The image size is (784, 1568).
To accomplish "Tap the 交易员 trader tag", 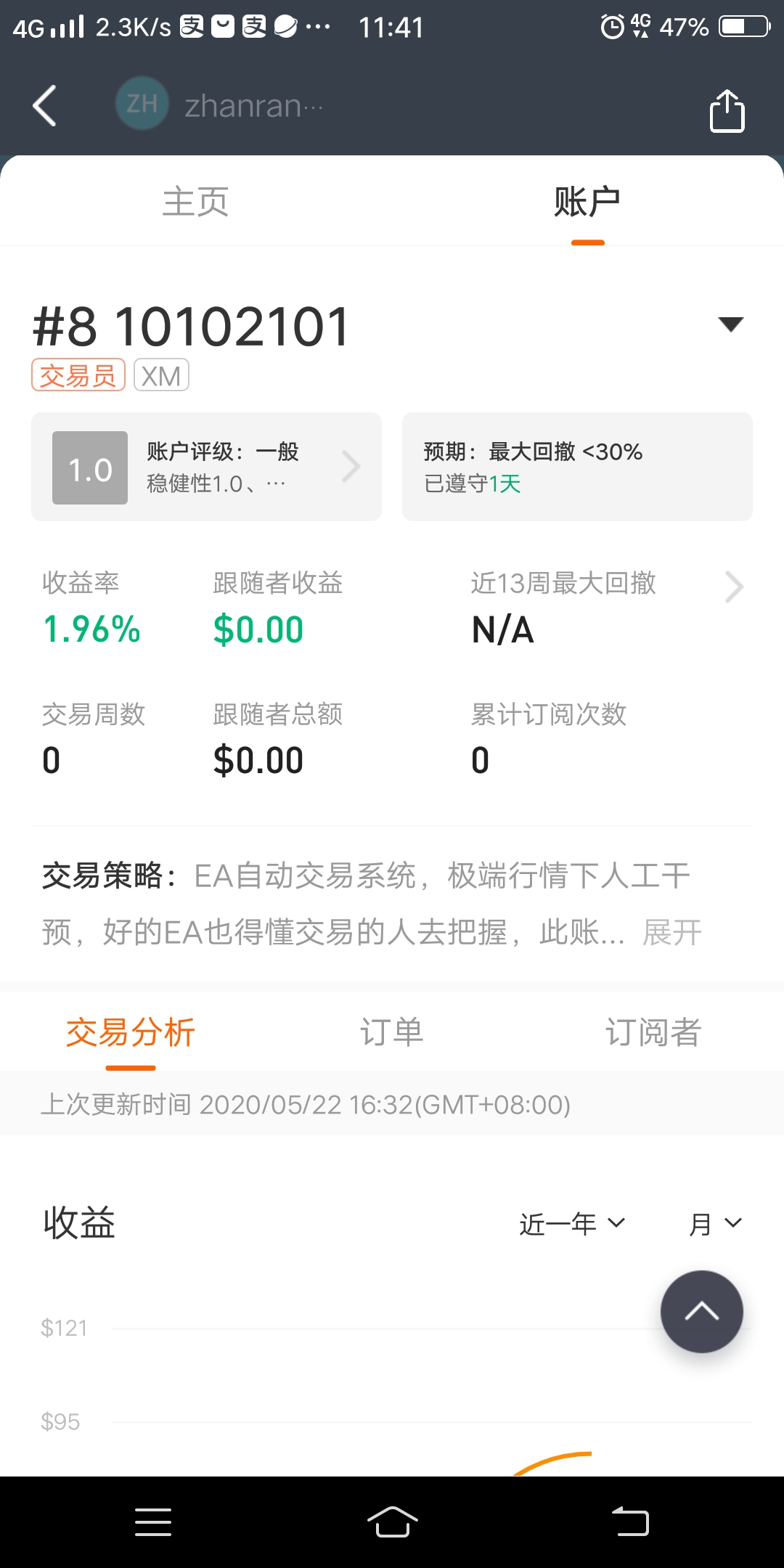I will tap(78, 375).
